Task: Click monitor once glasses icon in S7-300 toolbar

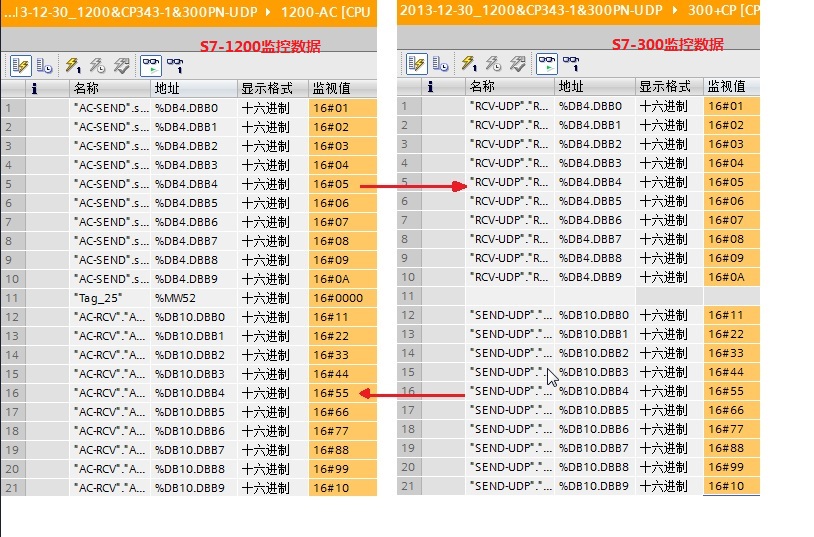Action: 572,64
